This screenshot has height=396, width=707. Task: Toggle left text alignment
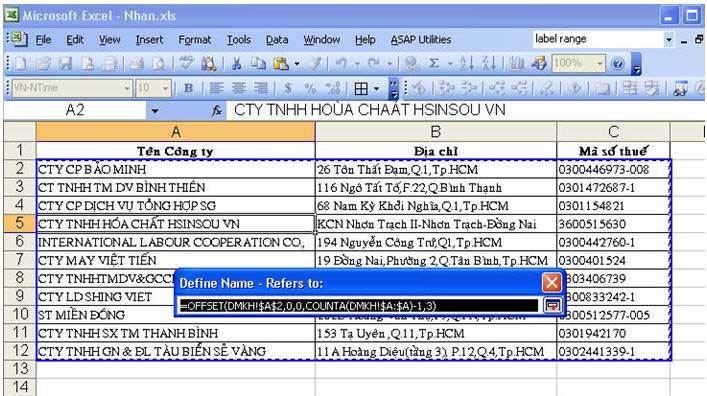(x=216, y=88)
